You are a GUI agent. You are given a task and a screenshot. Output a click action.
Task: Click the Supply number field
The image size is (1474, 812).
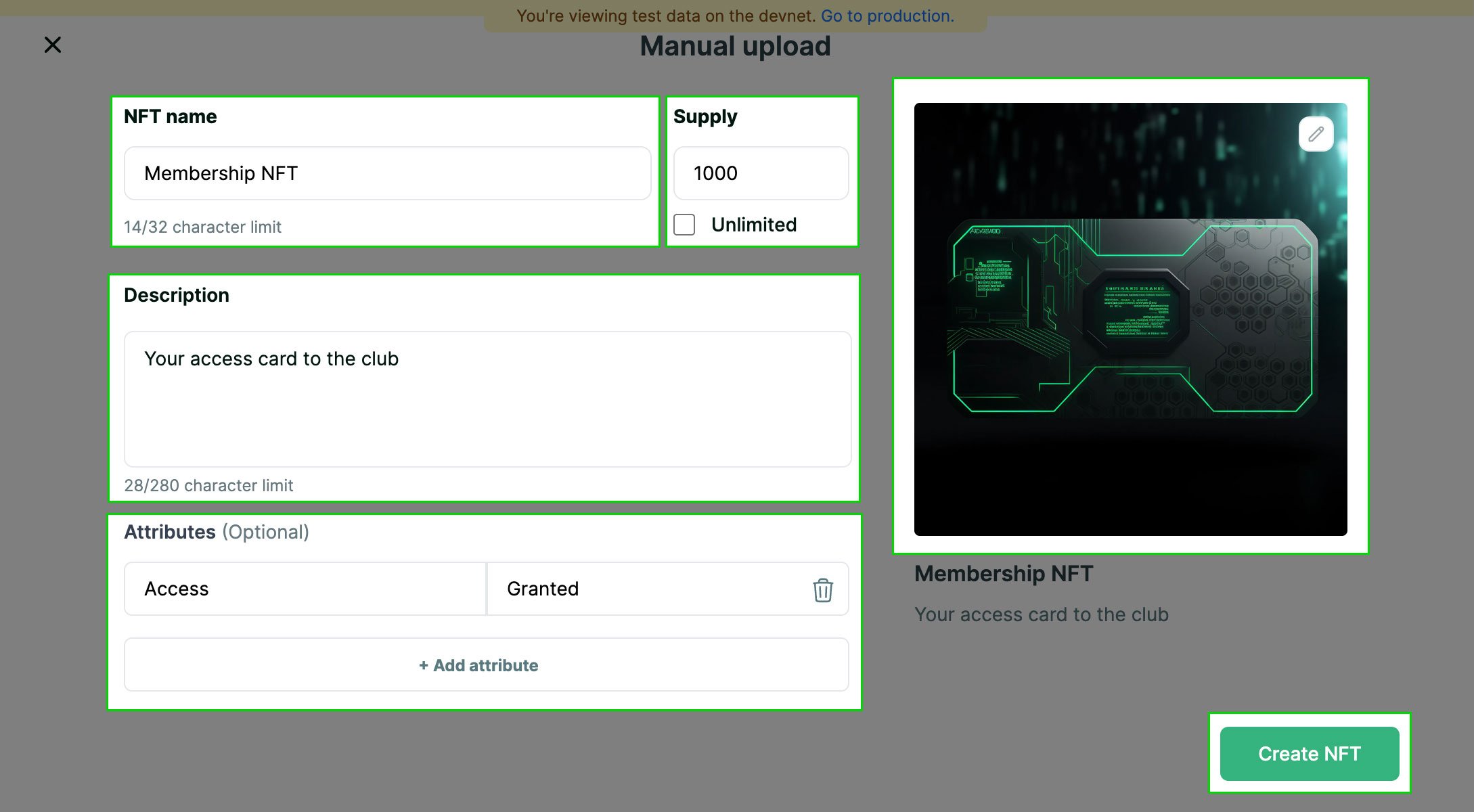pyautogui.click(x=761, y=173)
